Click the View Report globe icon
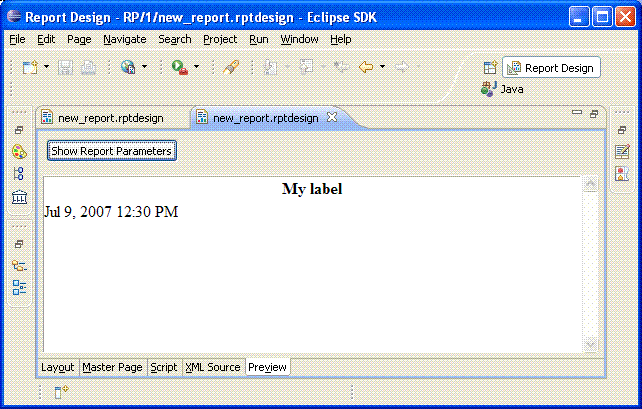642x409 pixels. coord(128,67)
